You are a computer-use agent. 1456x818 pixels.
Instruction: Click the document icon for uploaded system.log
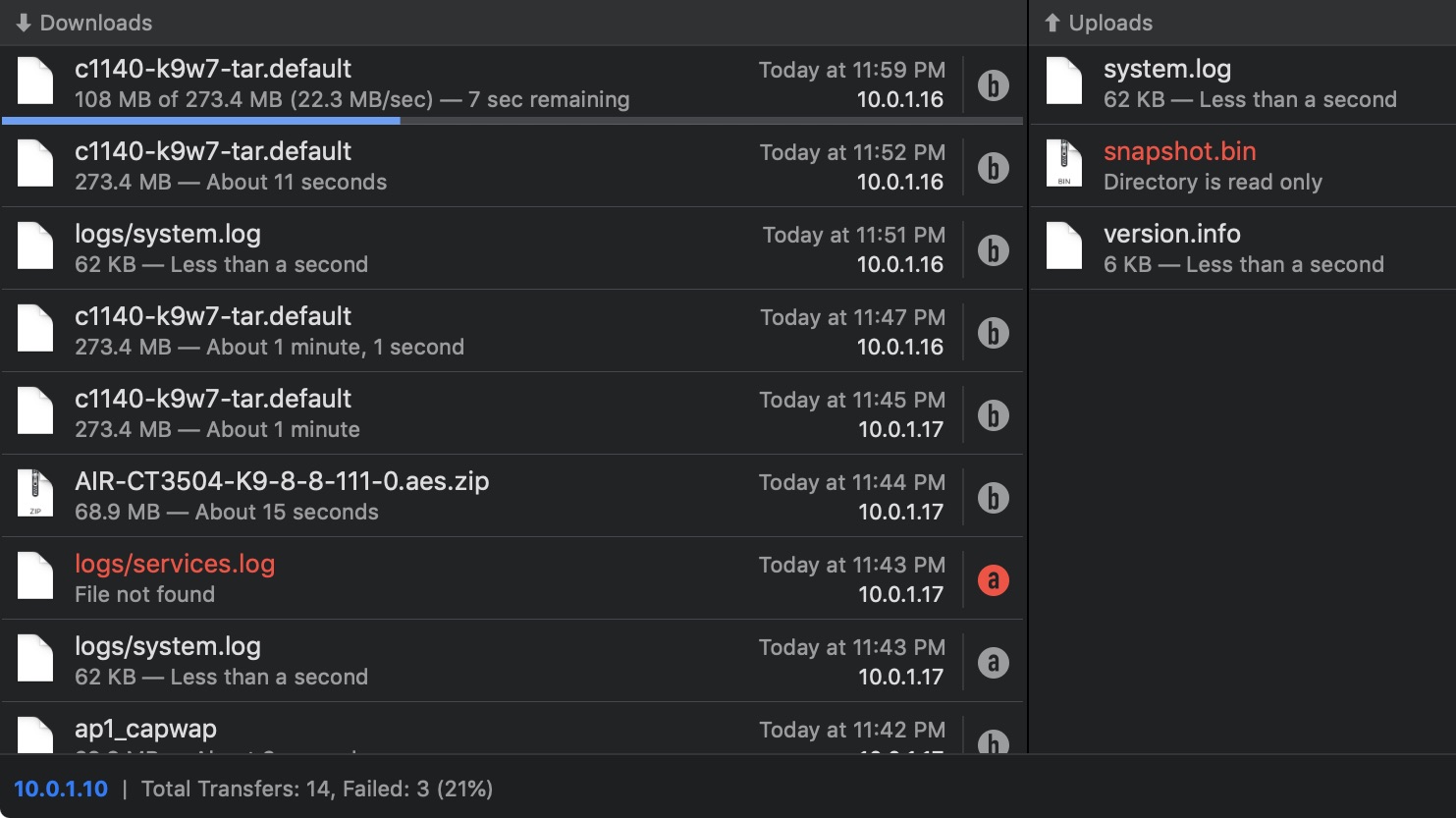pos(1063,81)
